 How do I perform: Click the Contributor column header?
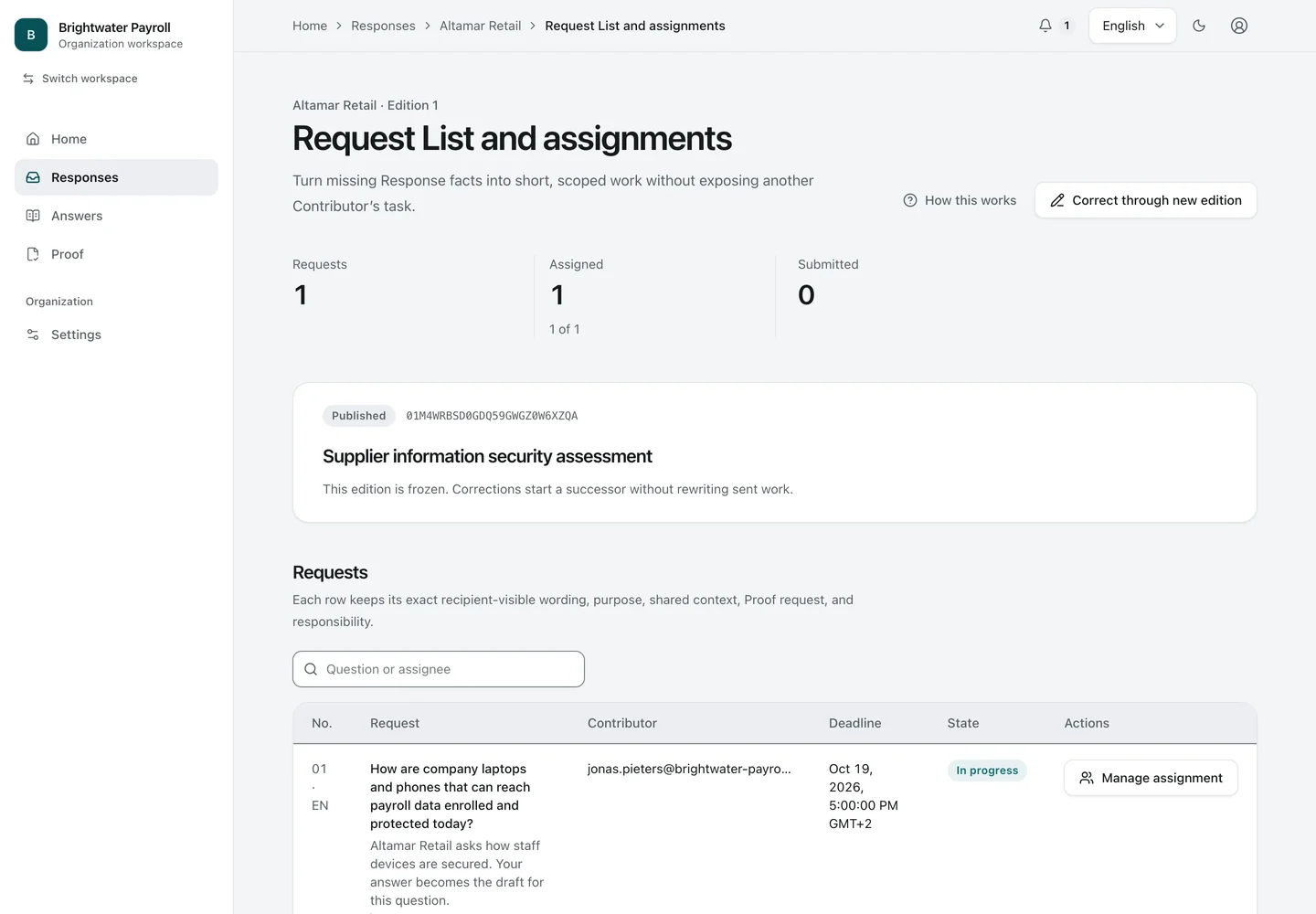pyautogui.click(x=622, y=723)
